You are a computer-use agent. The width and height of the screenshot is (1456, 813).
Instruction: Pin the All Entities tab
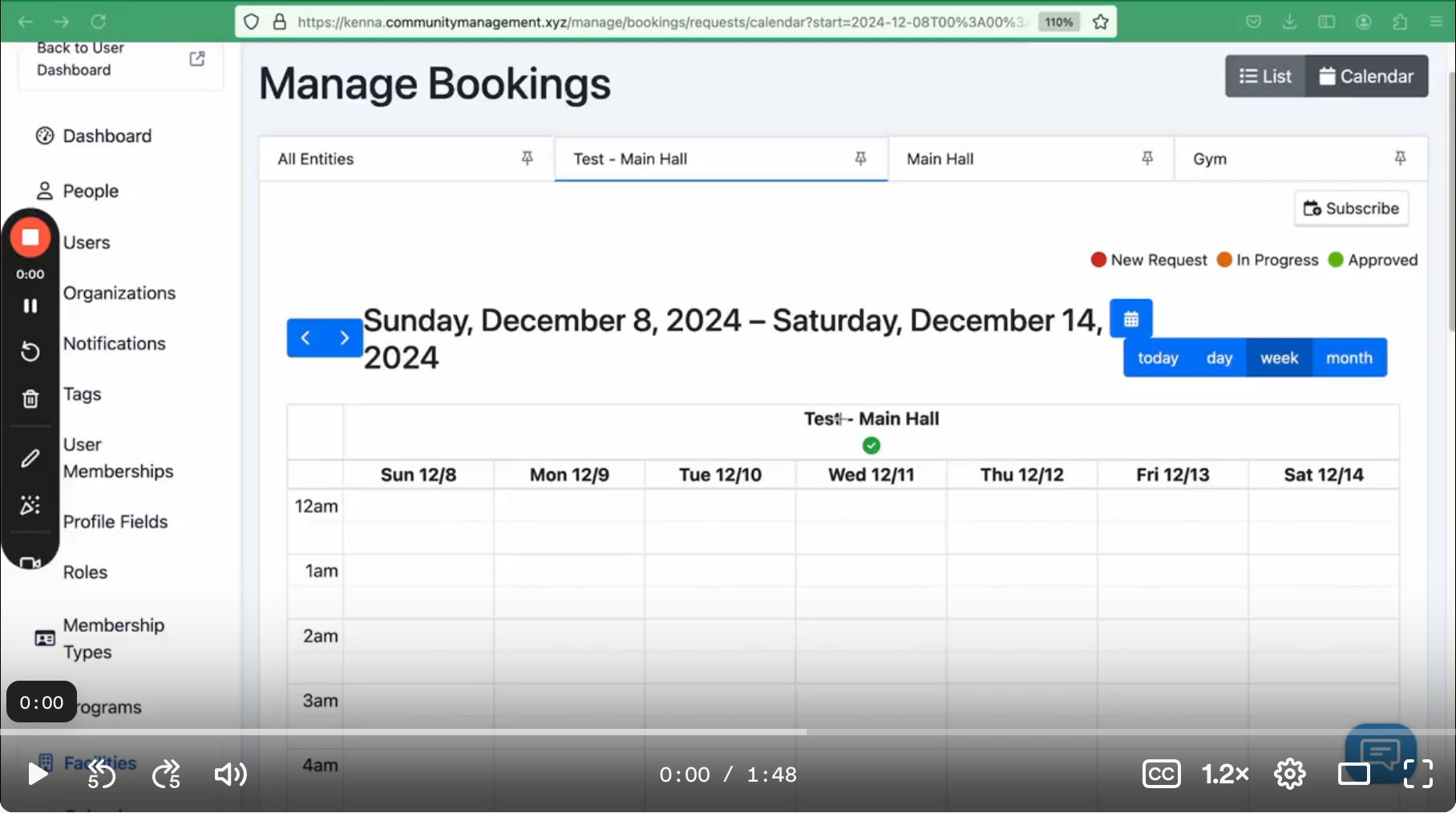tap(527, 158)
